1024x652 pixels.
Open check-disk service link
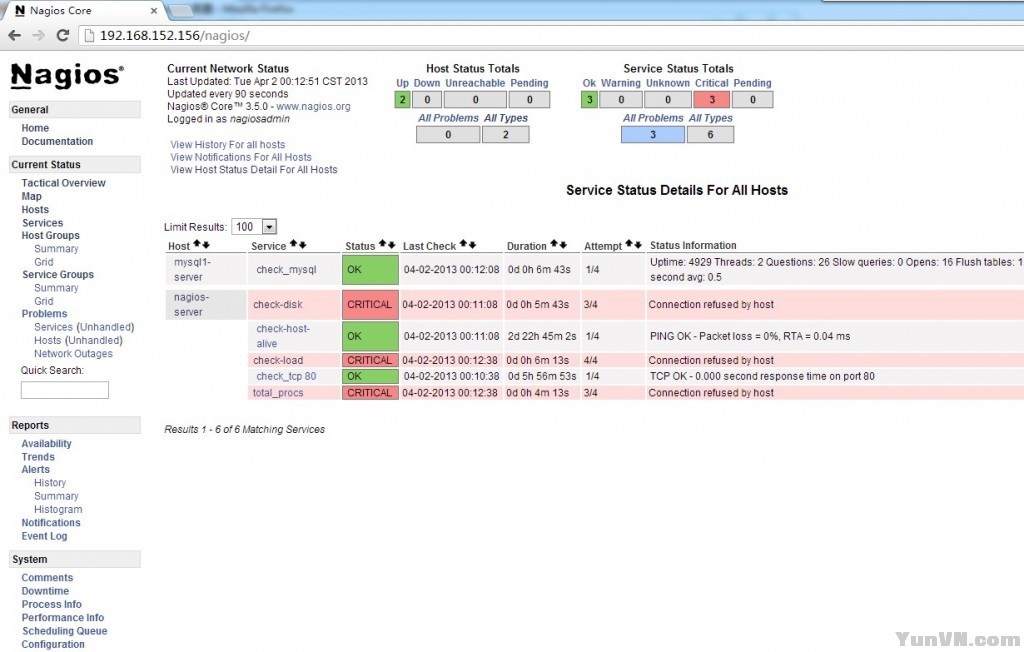click(x=278, y=304)
